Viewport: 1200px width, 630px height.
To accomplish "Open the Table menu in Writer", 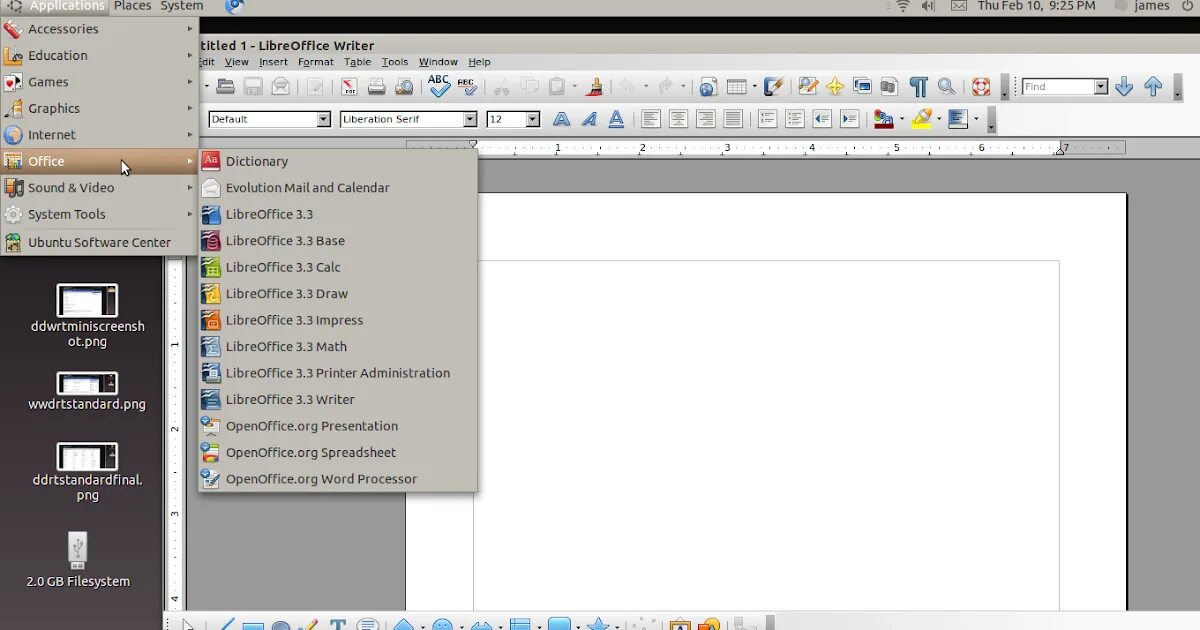I will pyautogui.click(x=357, y=62).
